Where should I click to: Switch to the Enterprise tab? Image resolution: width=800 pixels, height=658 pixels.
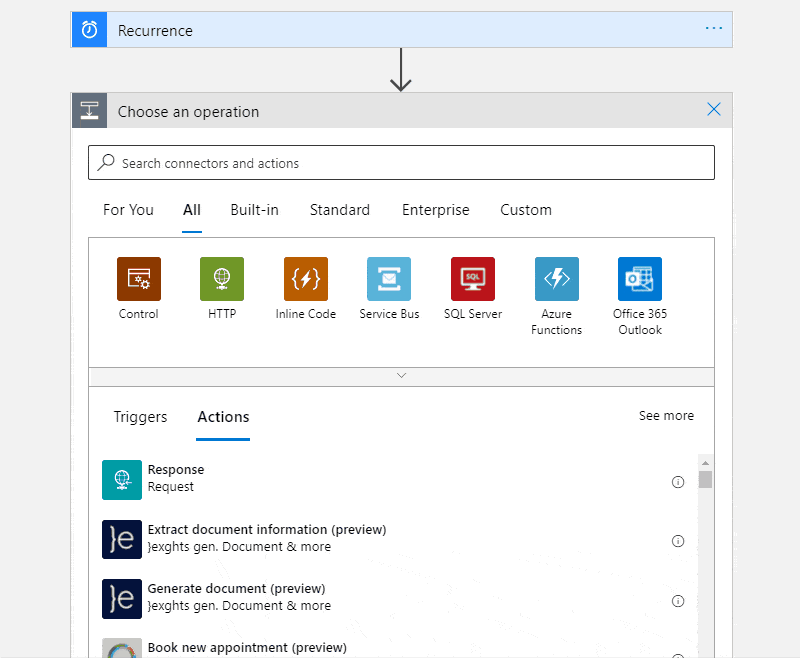click(435, 210)
